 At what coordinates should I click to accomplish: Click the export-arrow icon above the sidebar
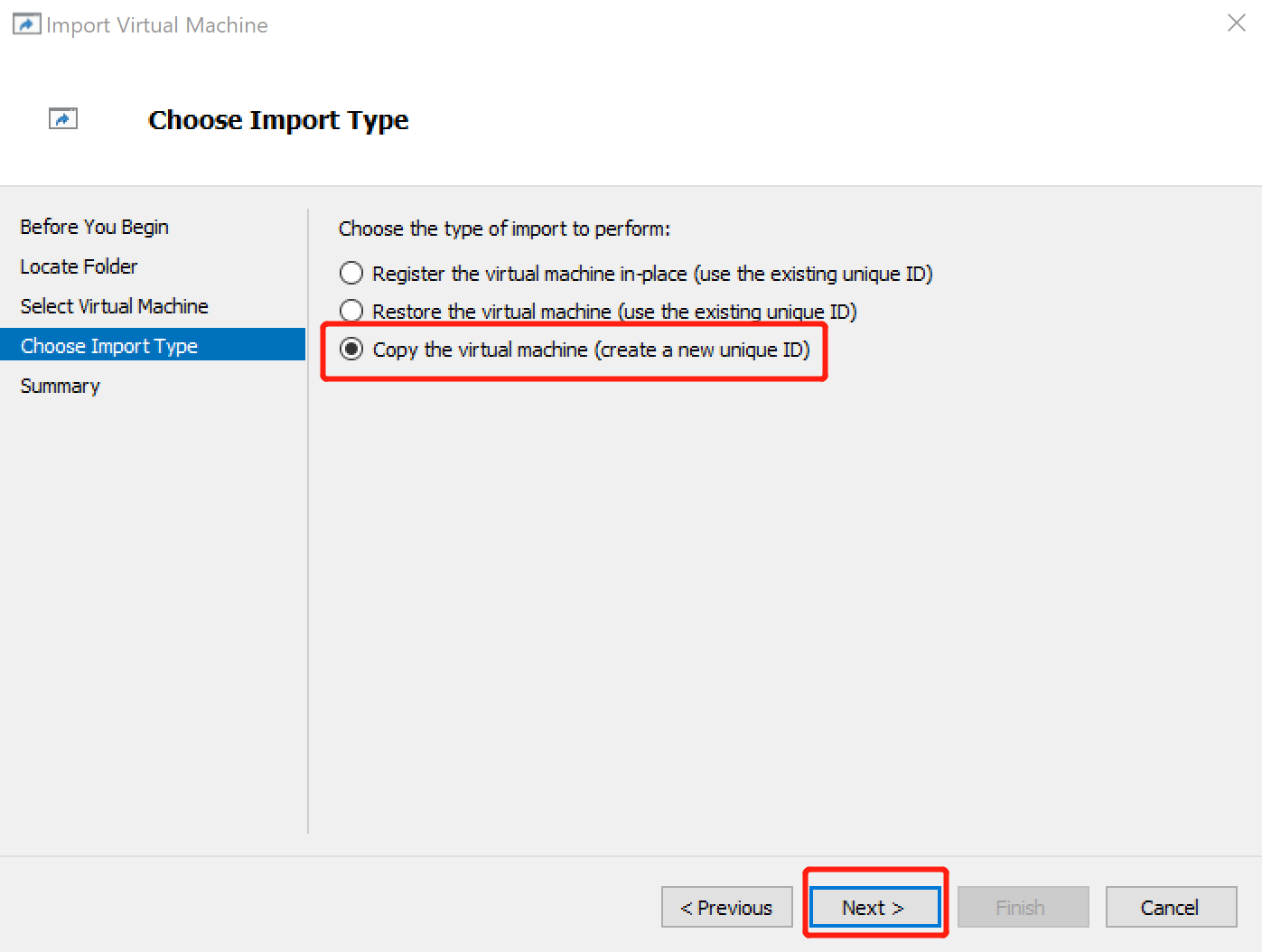tap(63, 117)
